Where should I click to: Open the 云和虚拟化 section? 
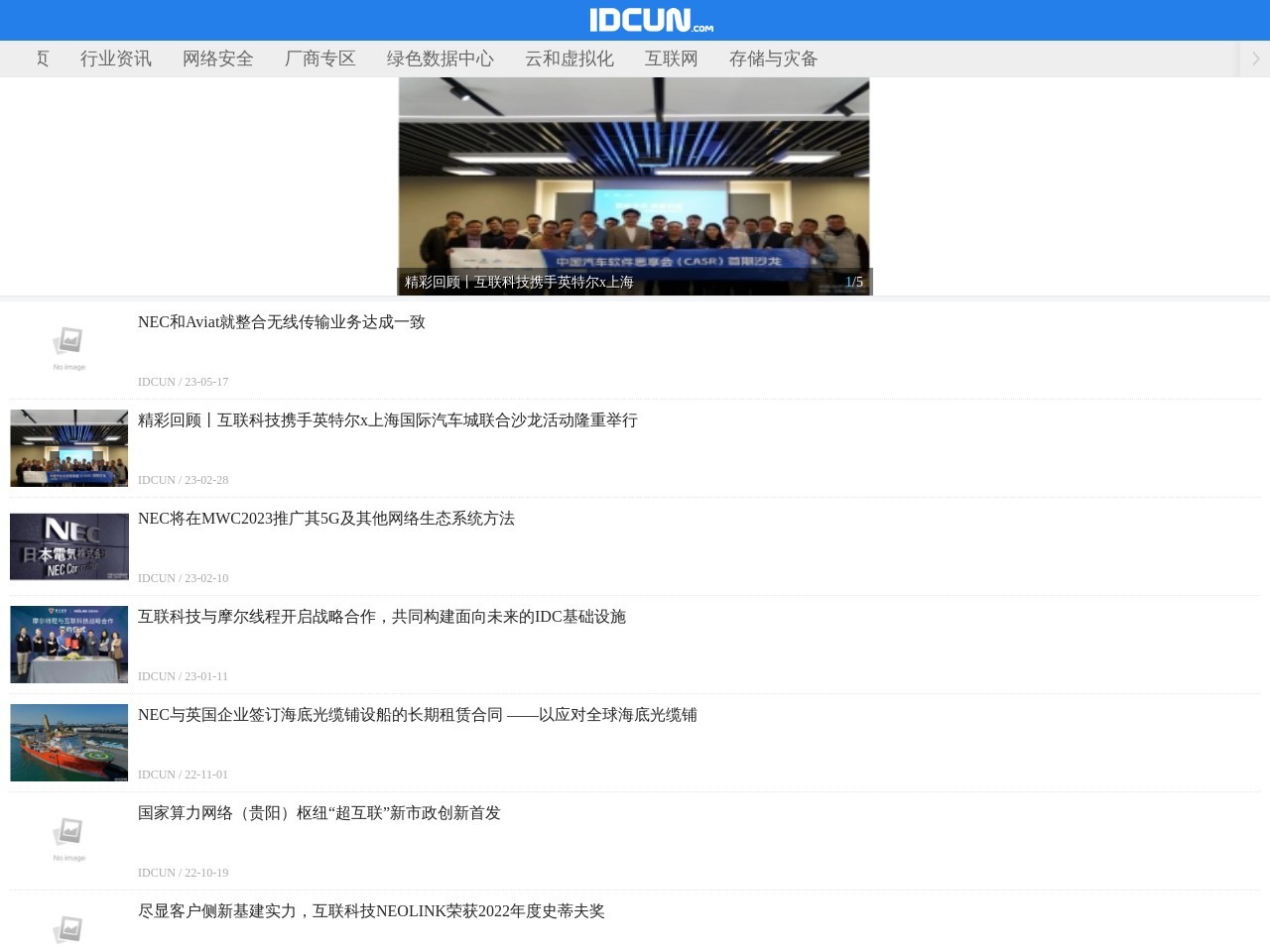[x=570, y=59]
